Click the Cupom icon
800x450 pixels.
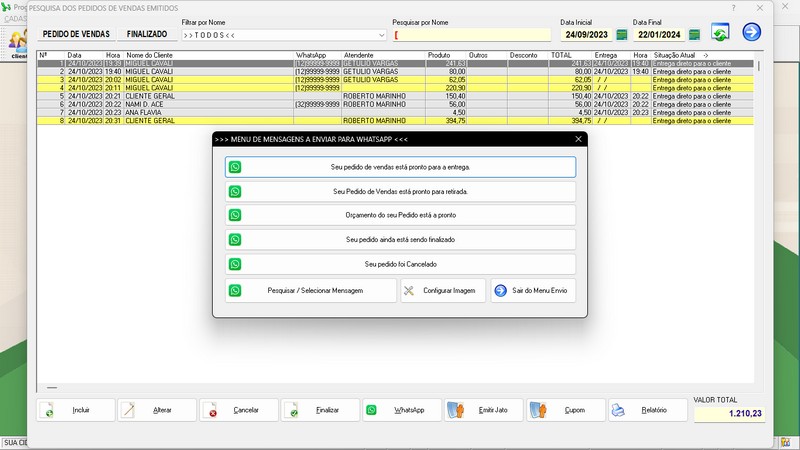pyautogui.click(x=538, y=410)
